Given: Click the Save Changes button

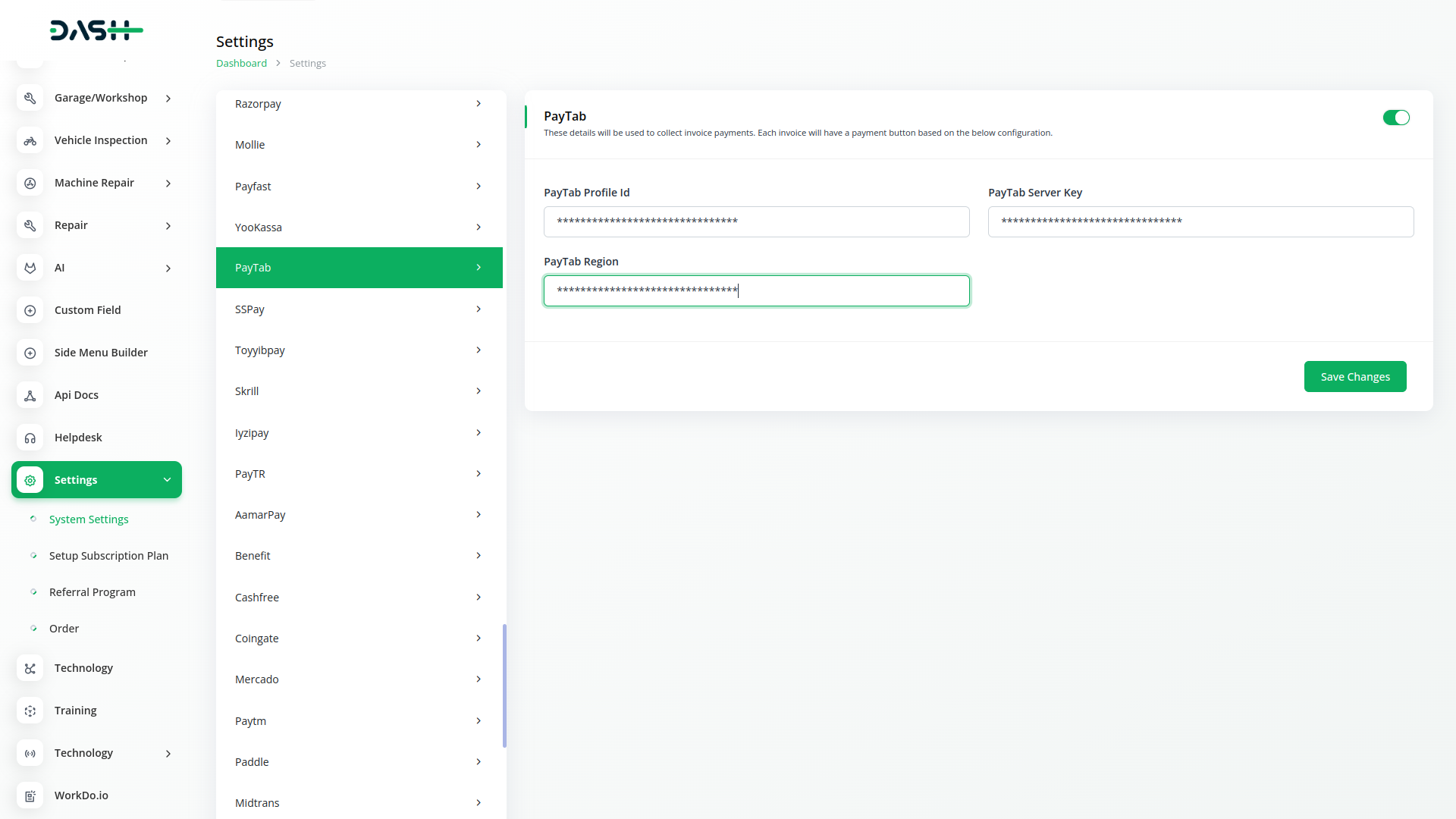Looking at the screenshot, I should coord(1355,377).
